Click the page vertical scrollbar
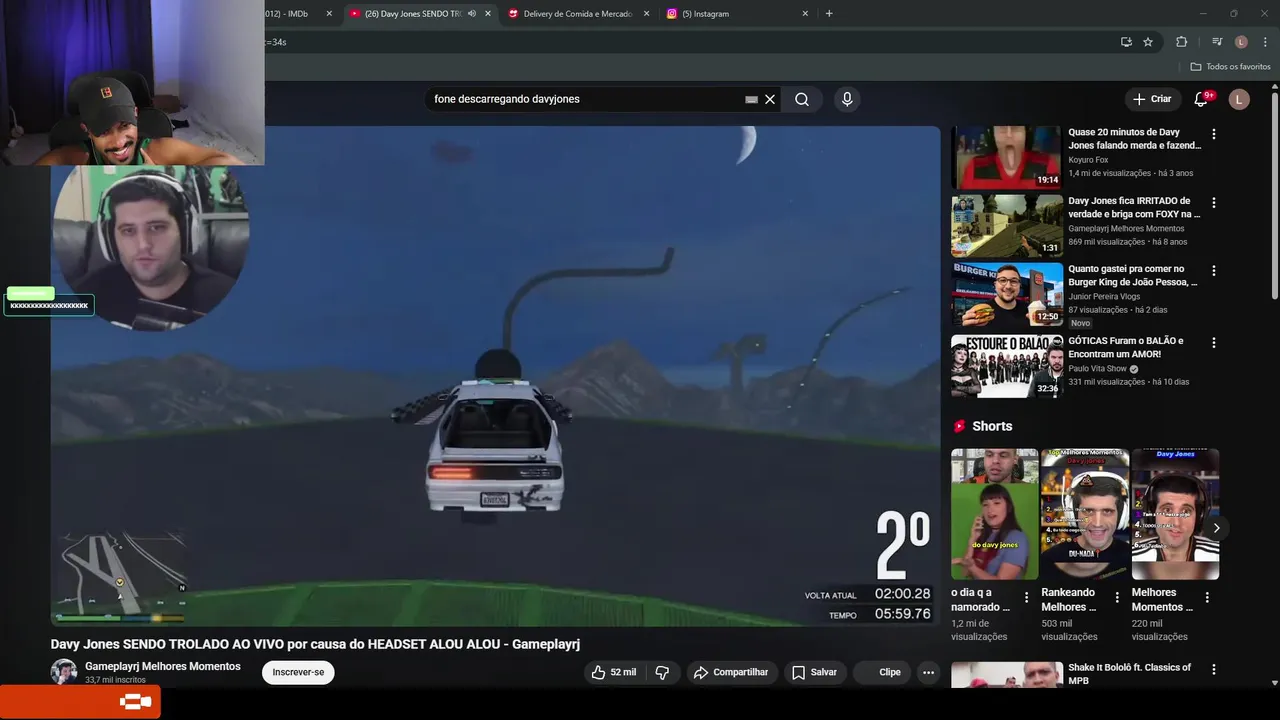 (x=1274, y=195)
